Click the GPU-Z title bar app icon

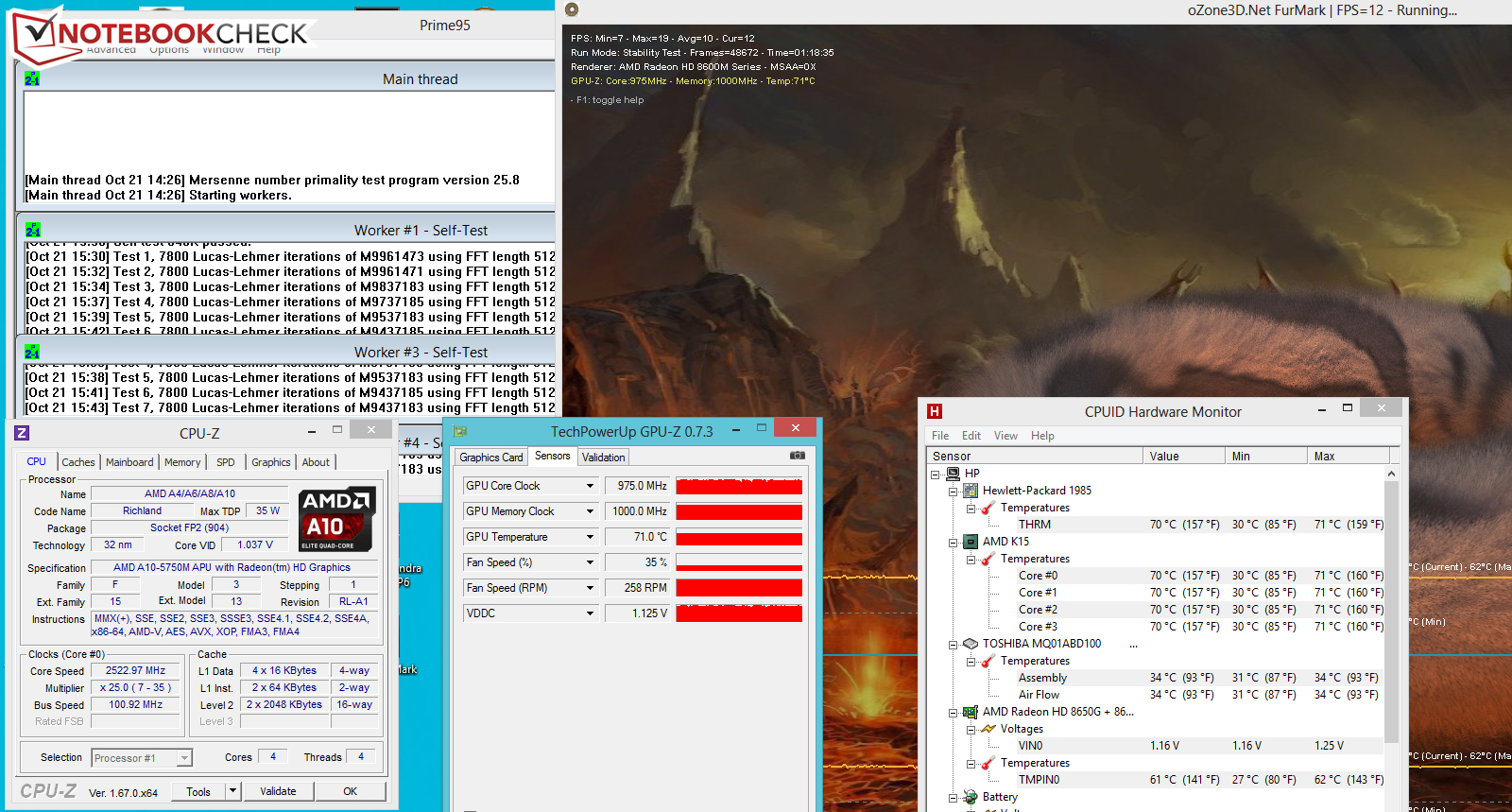(460, 432)
